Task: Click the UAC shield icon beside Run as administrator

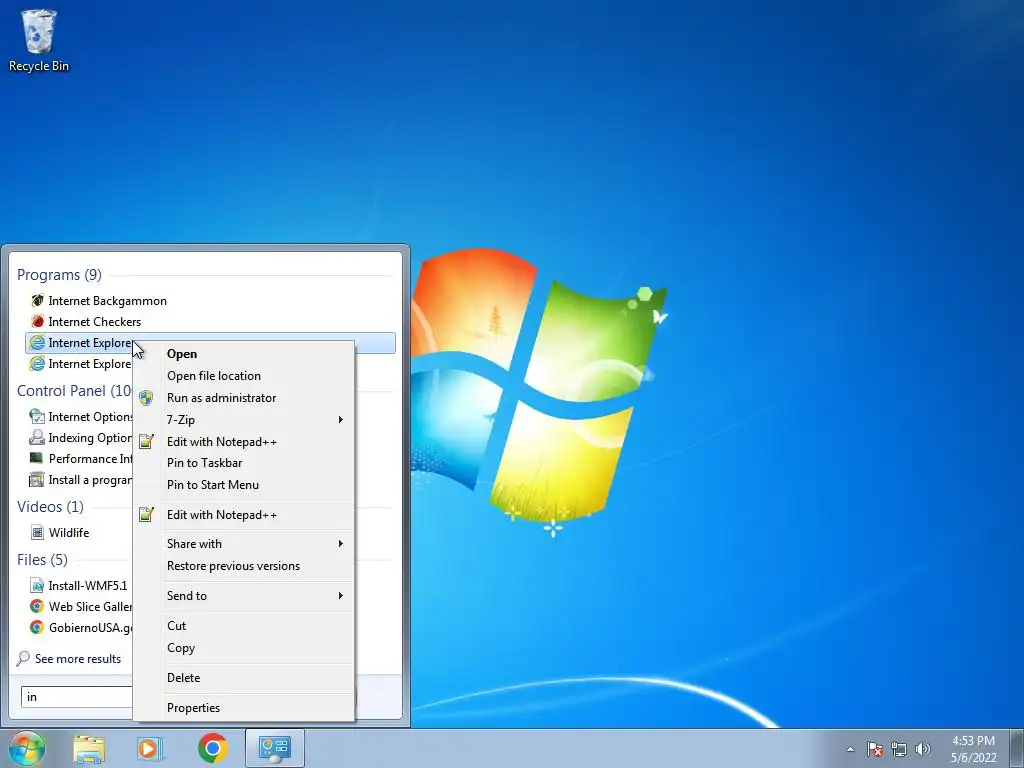Action: coord(146,398)
